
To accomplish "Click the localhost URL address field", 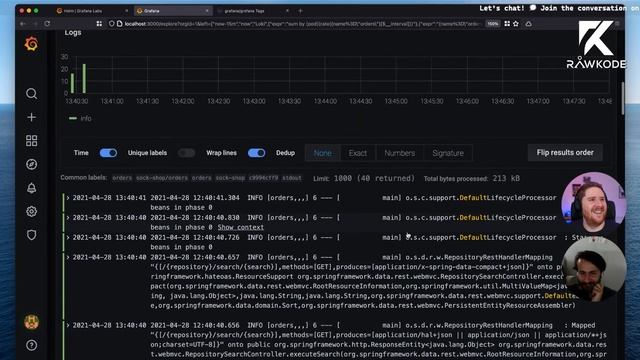I will tap(302, 24).
